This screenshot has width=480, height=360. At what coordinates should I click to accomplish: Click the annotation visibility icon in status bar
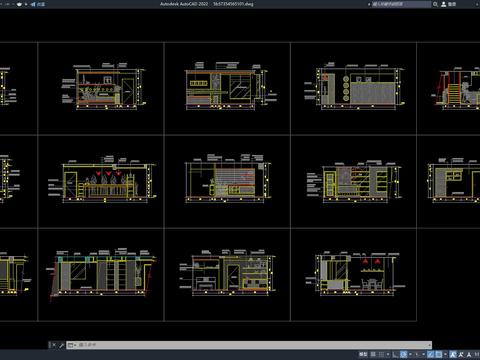pyautogui.click(x=453, y=354)
